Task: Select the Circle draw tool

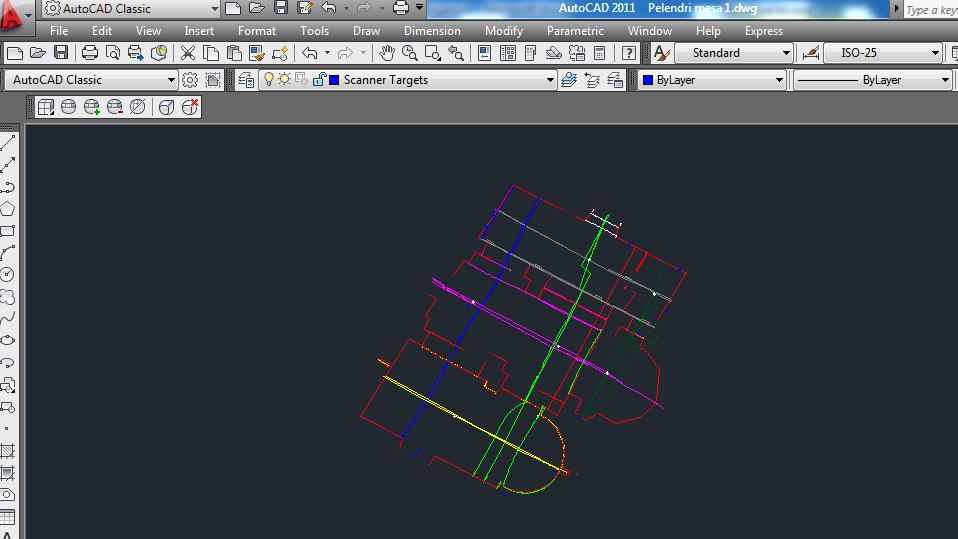Action: pos(7,275)
